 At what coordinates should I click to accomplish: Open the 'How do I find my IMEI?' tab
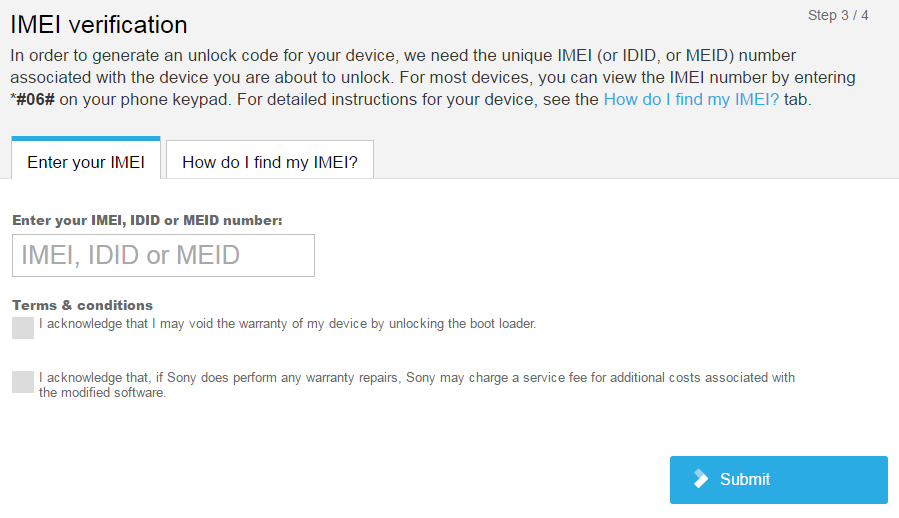(x=270, y=162)
